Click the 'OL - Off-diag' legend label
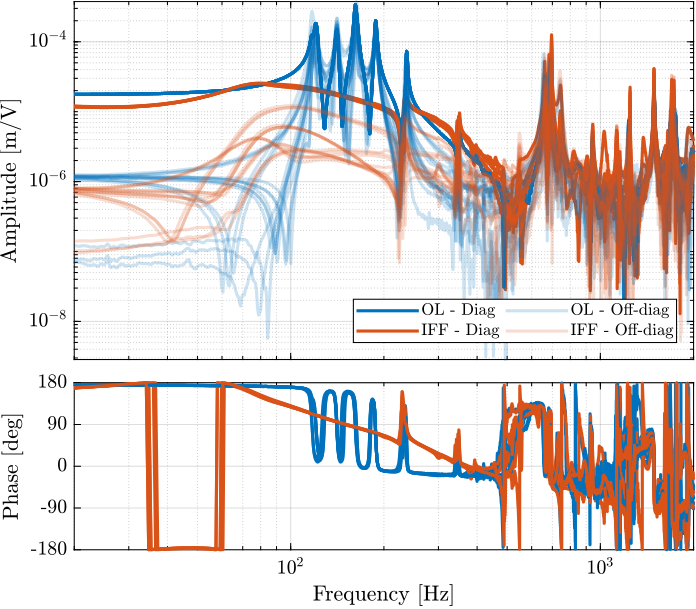 coord(620,310)
